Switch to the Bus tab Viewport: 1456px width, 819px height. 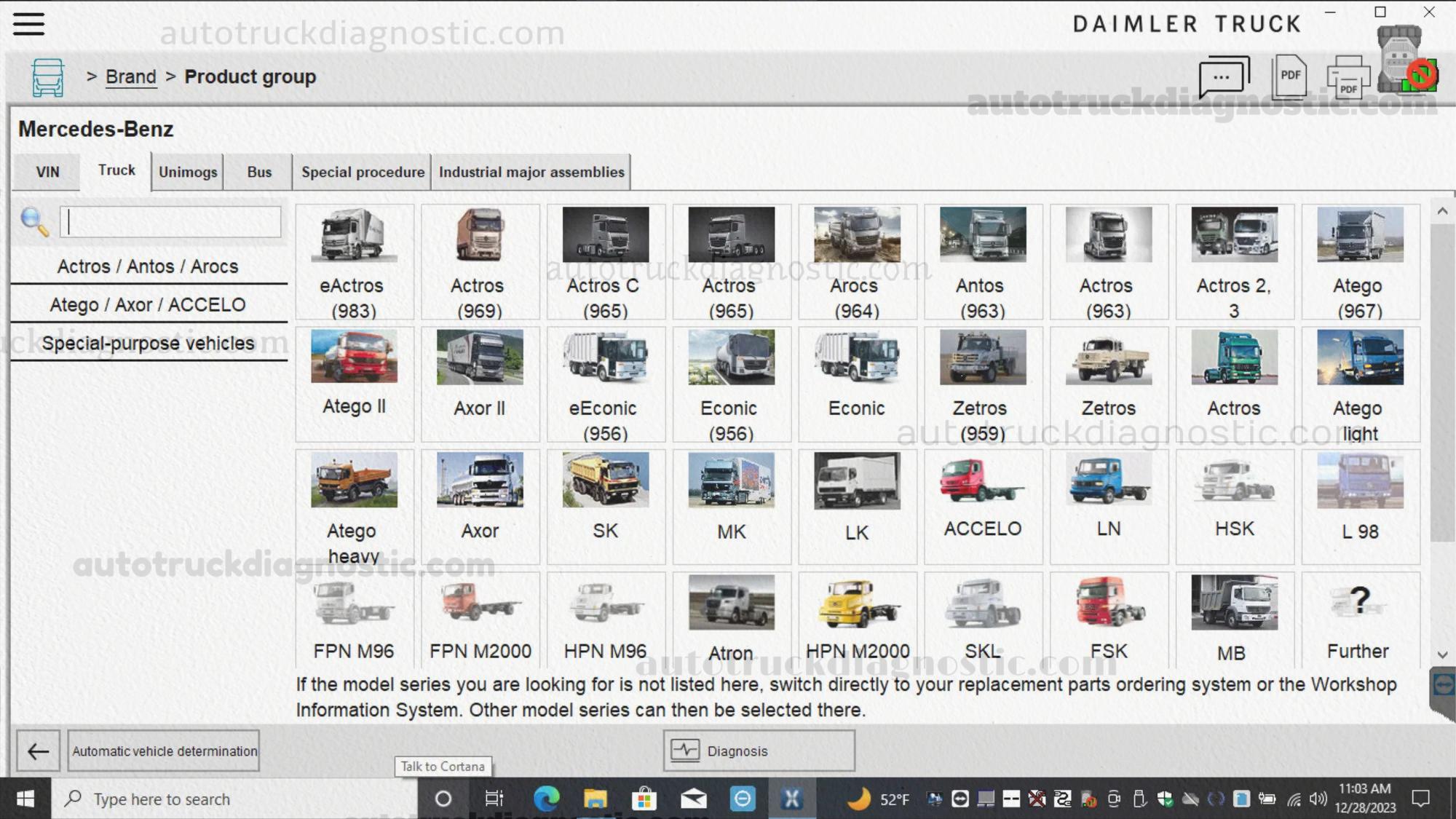pos(257,172)
